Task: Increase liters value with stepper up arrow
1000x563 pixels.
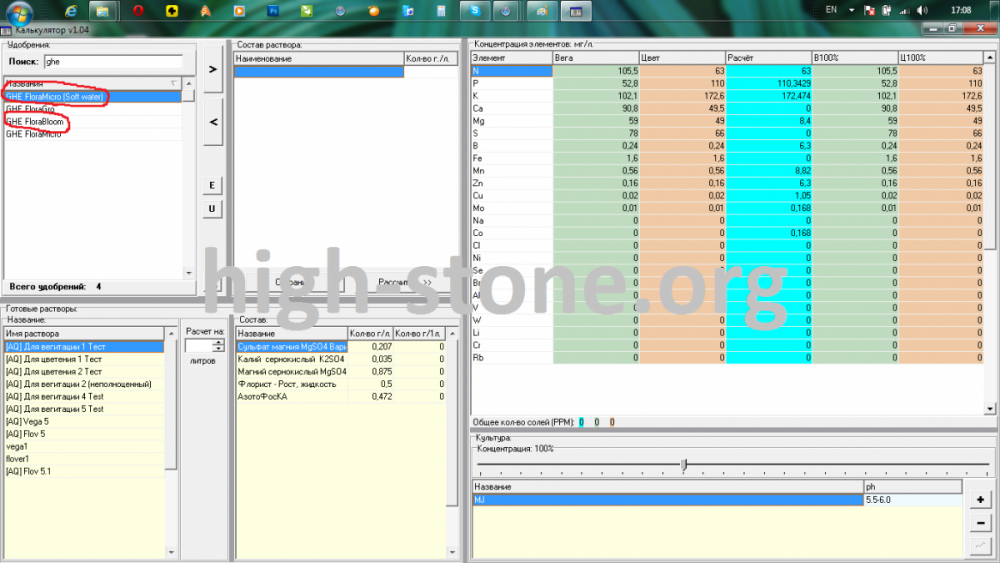Action: coord(219,342)
